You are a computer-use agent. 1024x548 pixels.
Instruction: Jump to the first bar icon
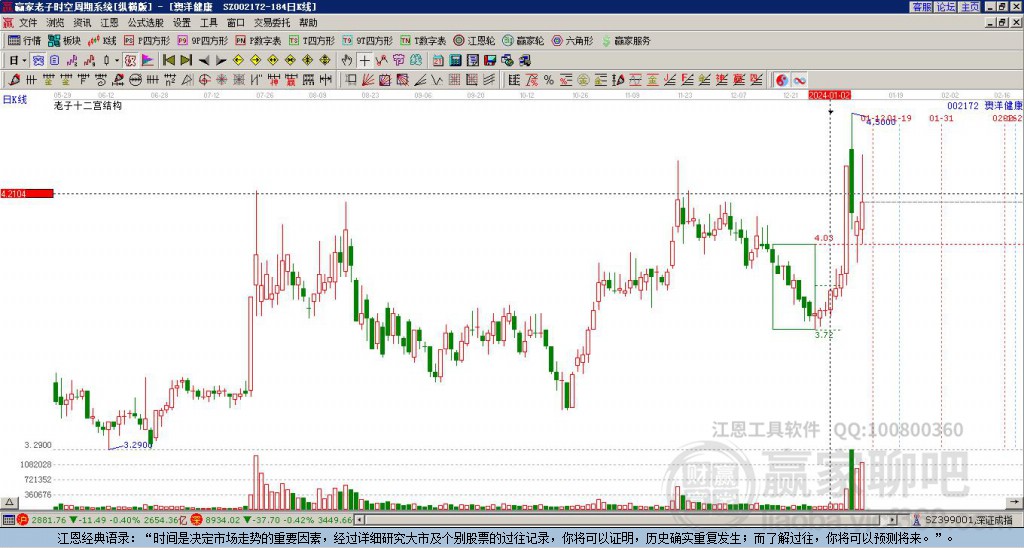click(x=168, y=61)
